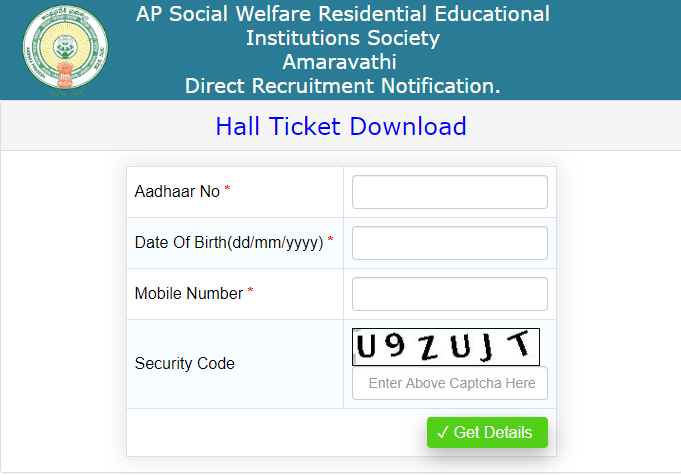The width and height of the screenshot is (681, 475).
Task: Click the Aadhaar No input field
Action: point(449,192)
